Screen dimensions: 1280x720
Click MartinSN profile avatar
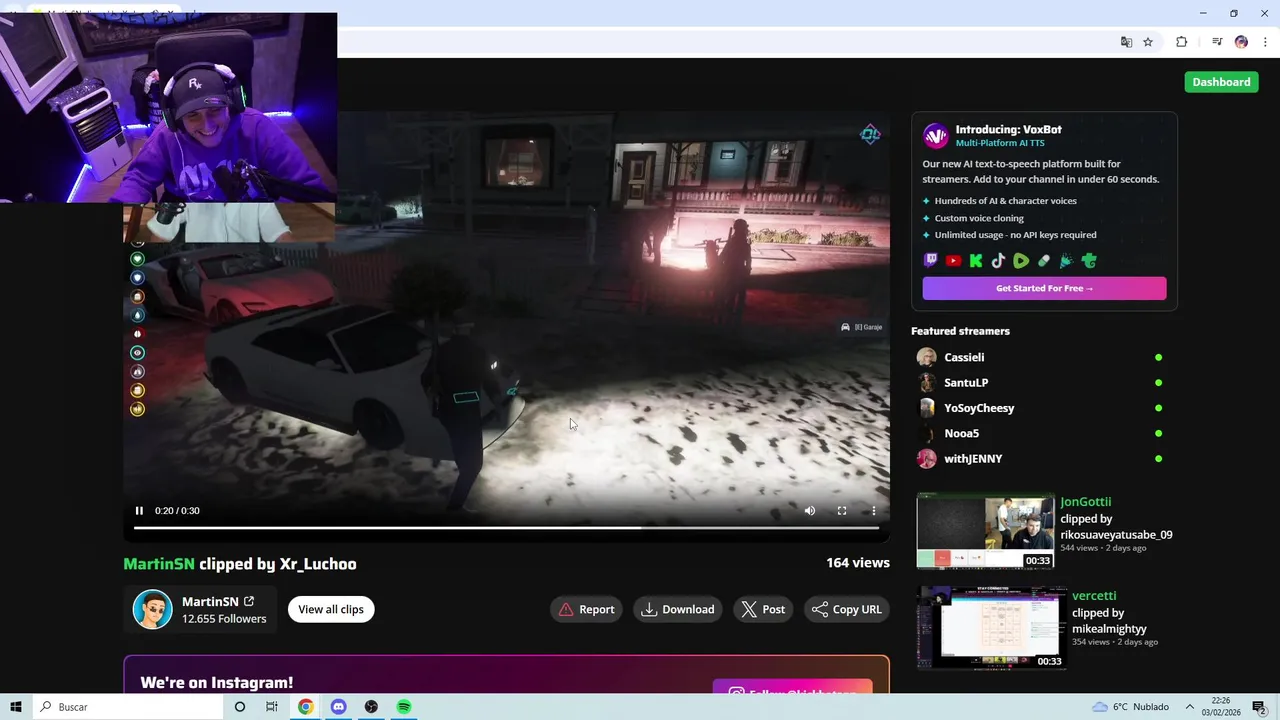[x=153, y=609]
